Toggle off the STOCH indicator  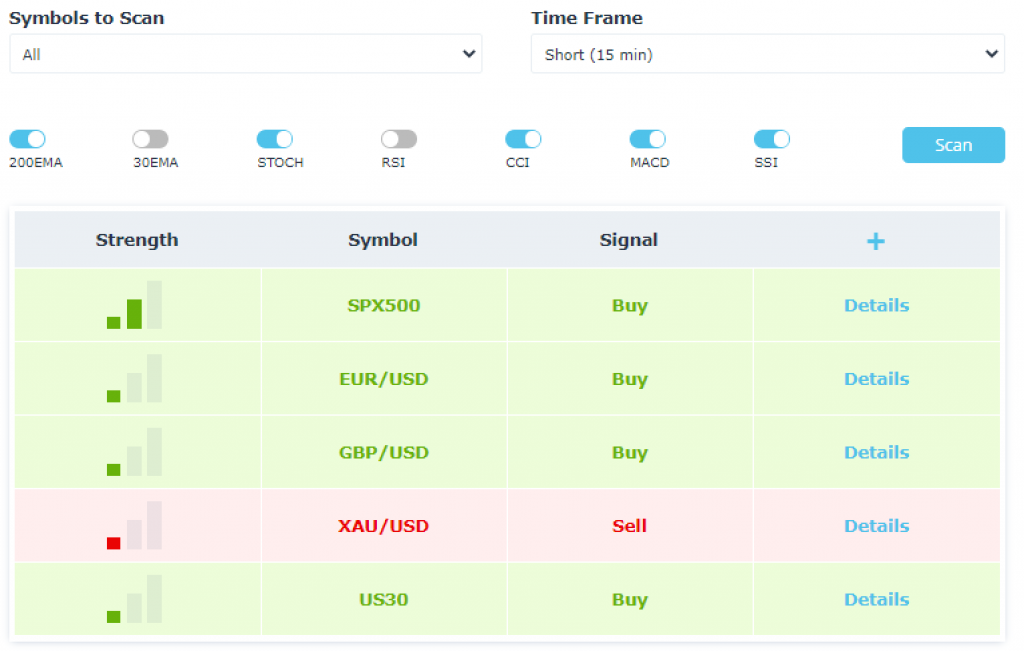[x=274, y=139]
